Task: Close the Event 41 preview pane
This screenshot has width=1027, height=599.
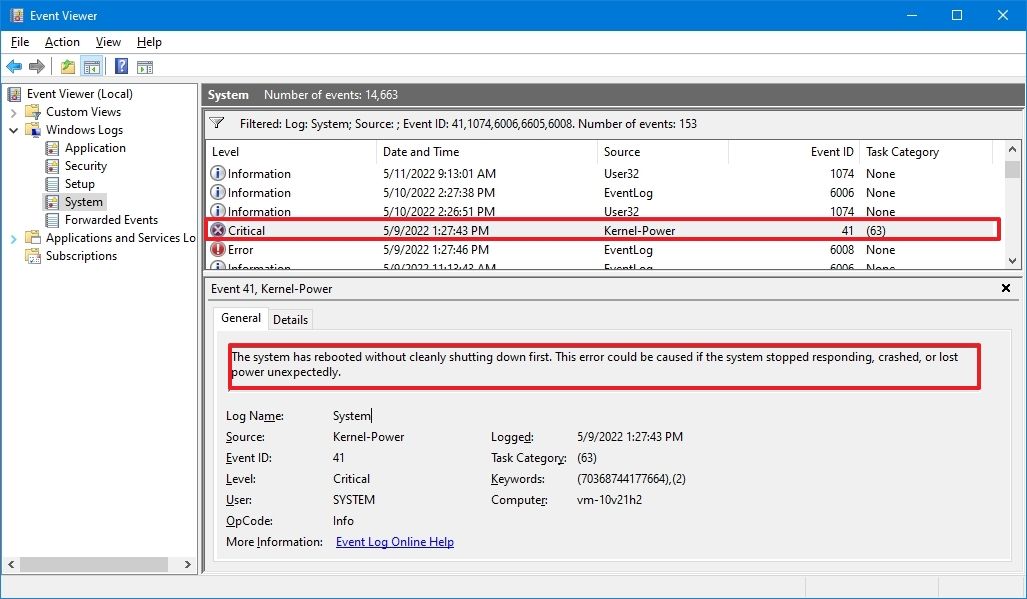Action: tap(1005, 288)
